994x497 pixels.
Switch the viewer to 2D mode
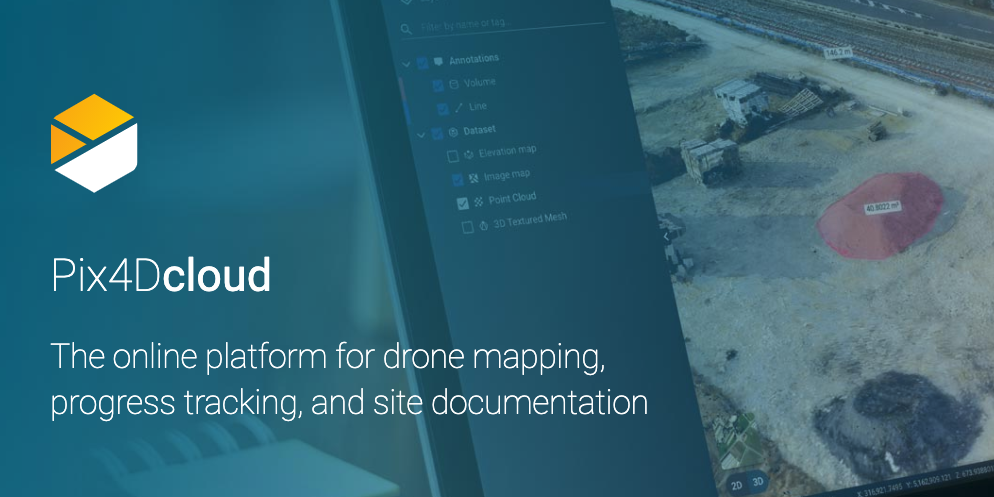(736, 484)
